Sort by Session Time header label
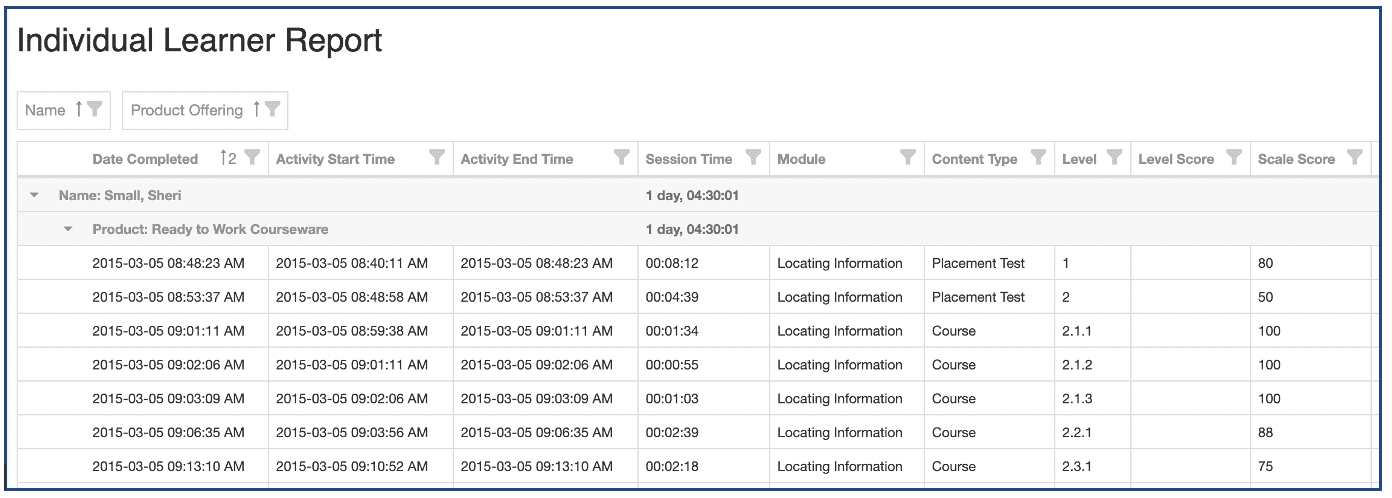The height and width of the screenshot is (498, 1392). coord(688,159)
